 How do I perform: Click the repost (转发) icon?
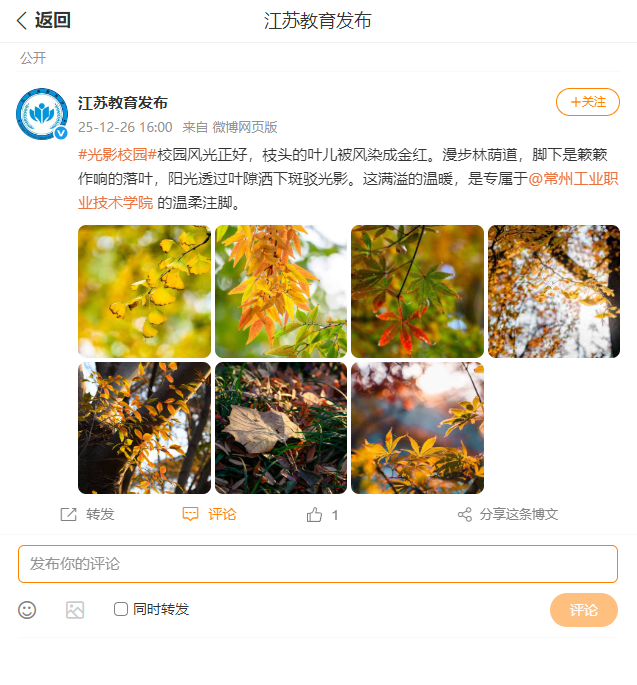pyautogui.click(x=68, y=515)
